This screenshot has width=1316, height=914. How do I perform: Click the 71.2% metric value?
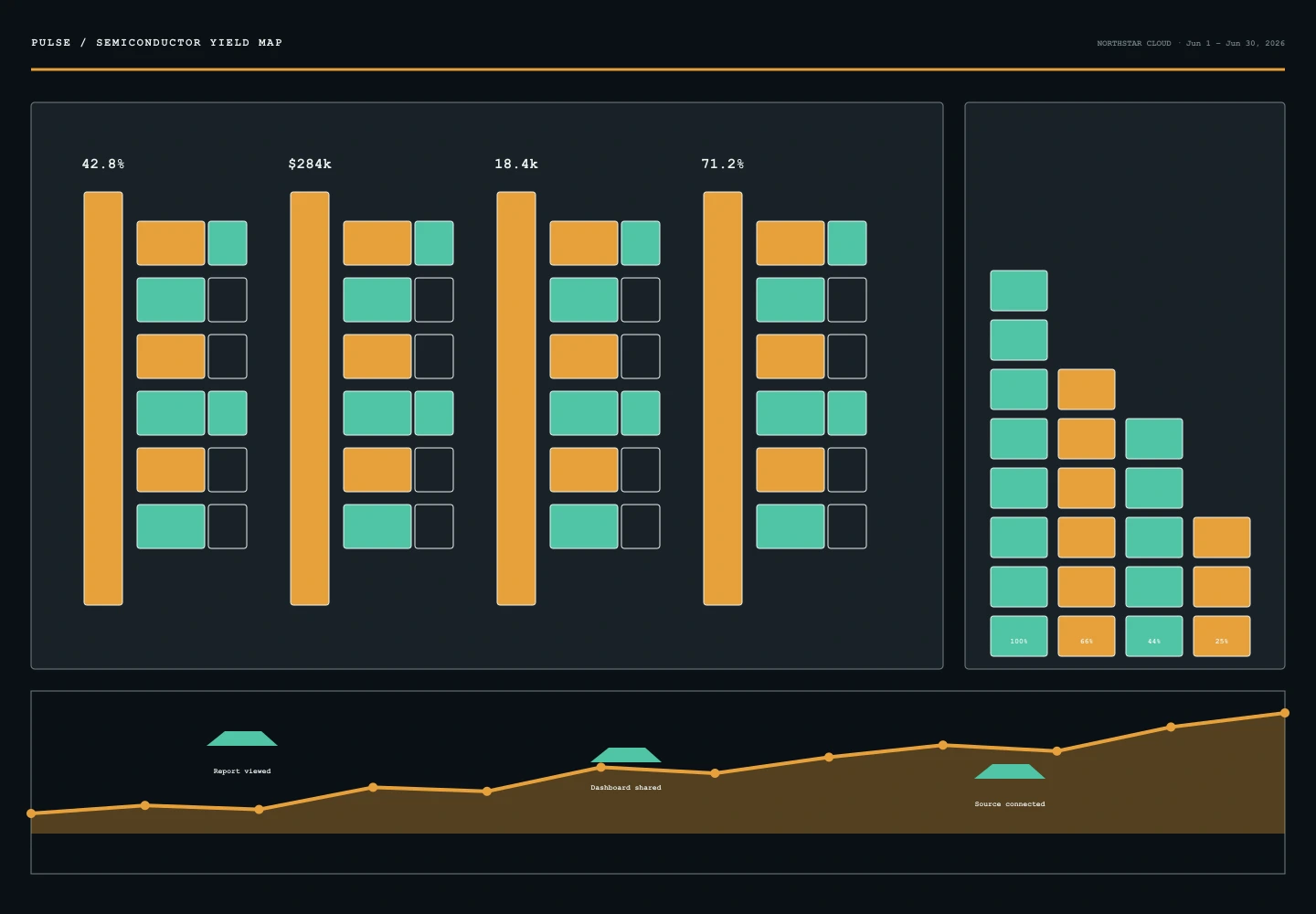[723, 165]
